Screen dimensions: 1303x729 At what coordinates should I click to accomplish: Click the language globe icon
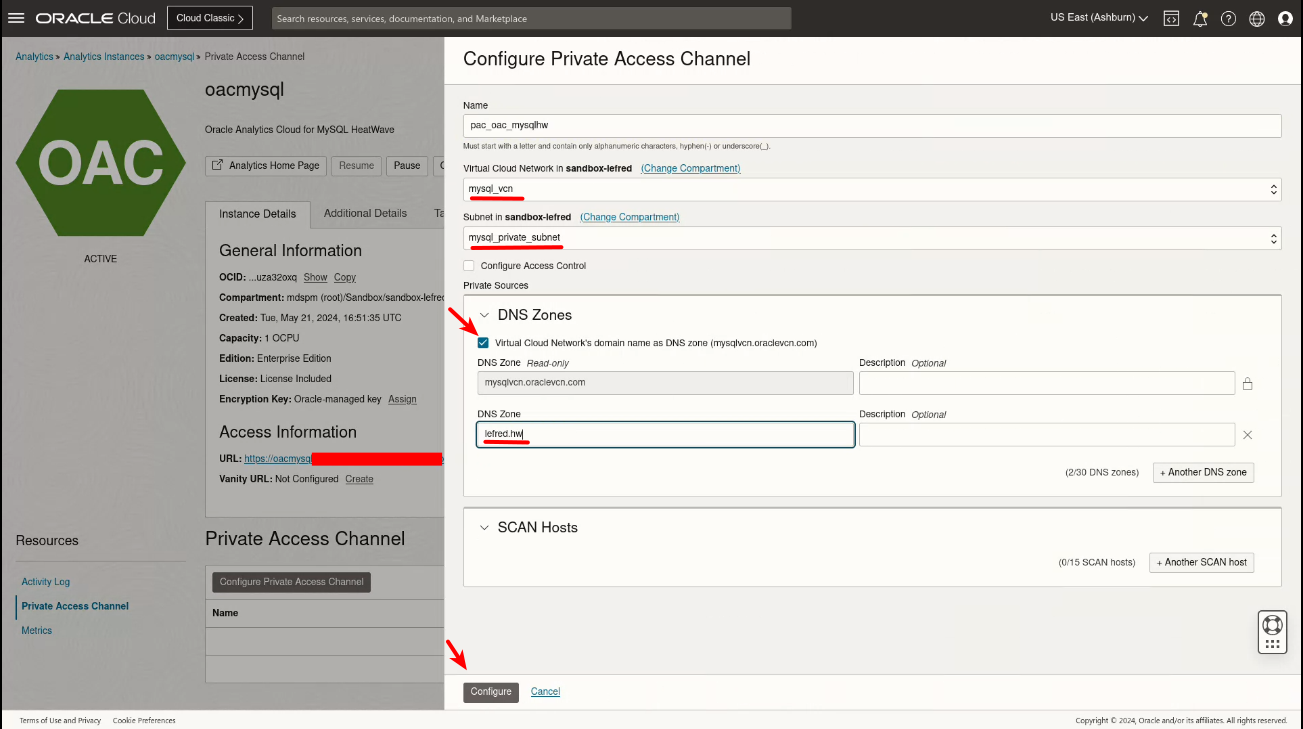pyautogui.click(x=1257, y=18)
